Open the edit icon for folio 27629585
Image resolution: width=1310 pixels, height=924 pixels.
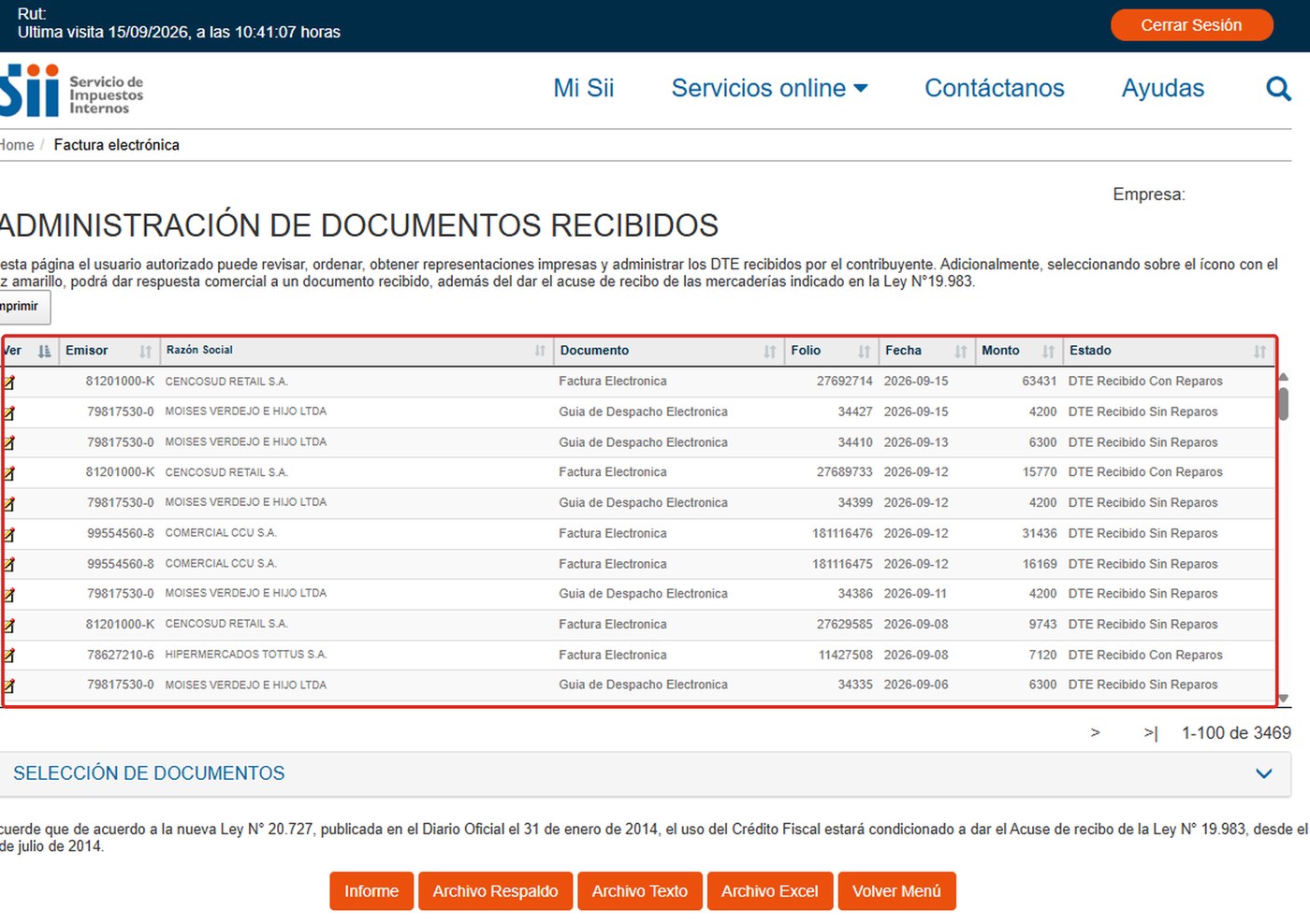click(x=9, y=626)
